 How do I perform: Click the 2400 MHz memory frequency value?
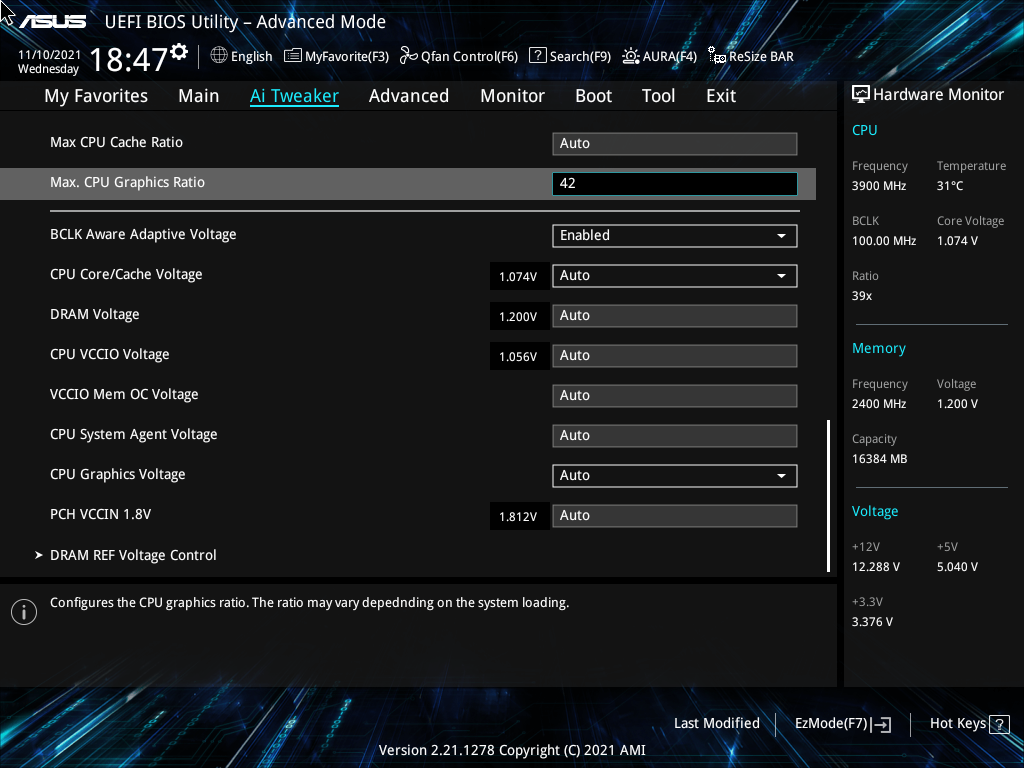pyautogui.click(x=878, y=404)
